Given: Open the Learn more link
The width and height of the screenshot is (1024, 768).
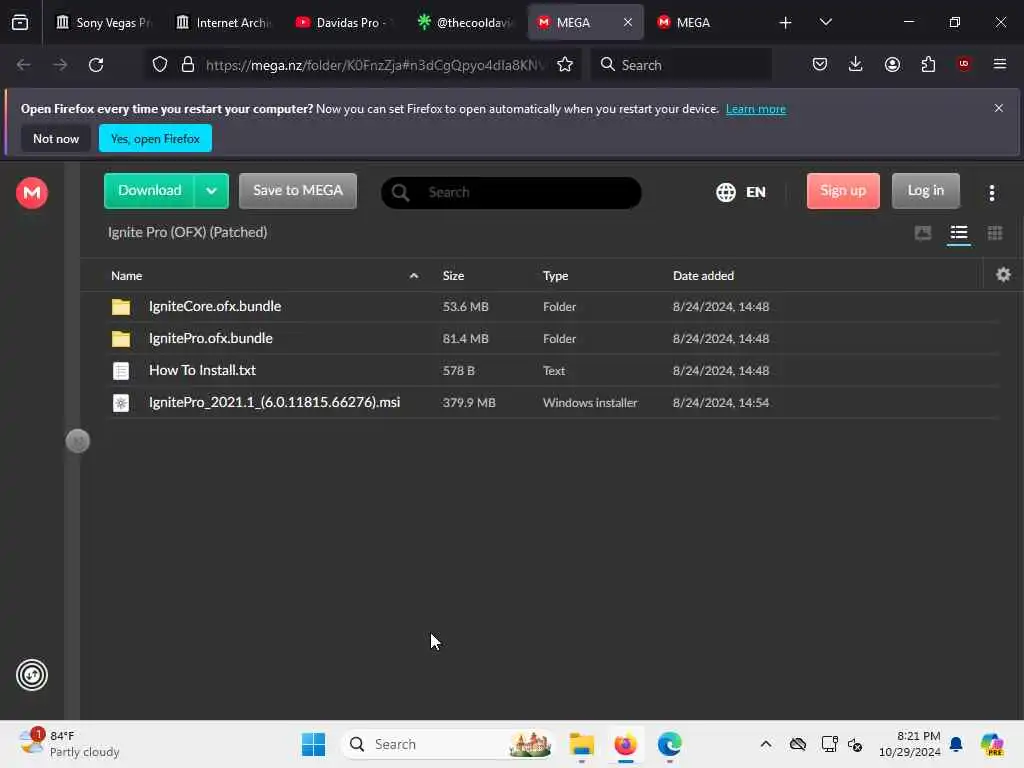Looking at the screenshot, I should (x=756, y=109).
